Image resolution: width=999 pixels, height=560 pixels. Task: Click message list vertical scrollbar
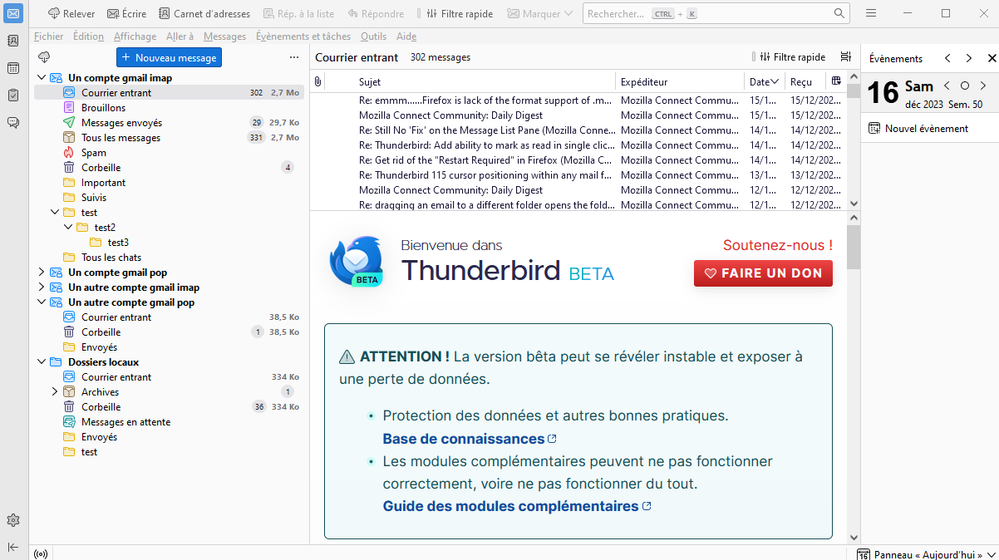coord(854,140)
